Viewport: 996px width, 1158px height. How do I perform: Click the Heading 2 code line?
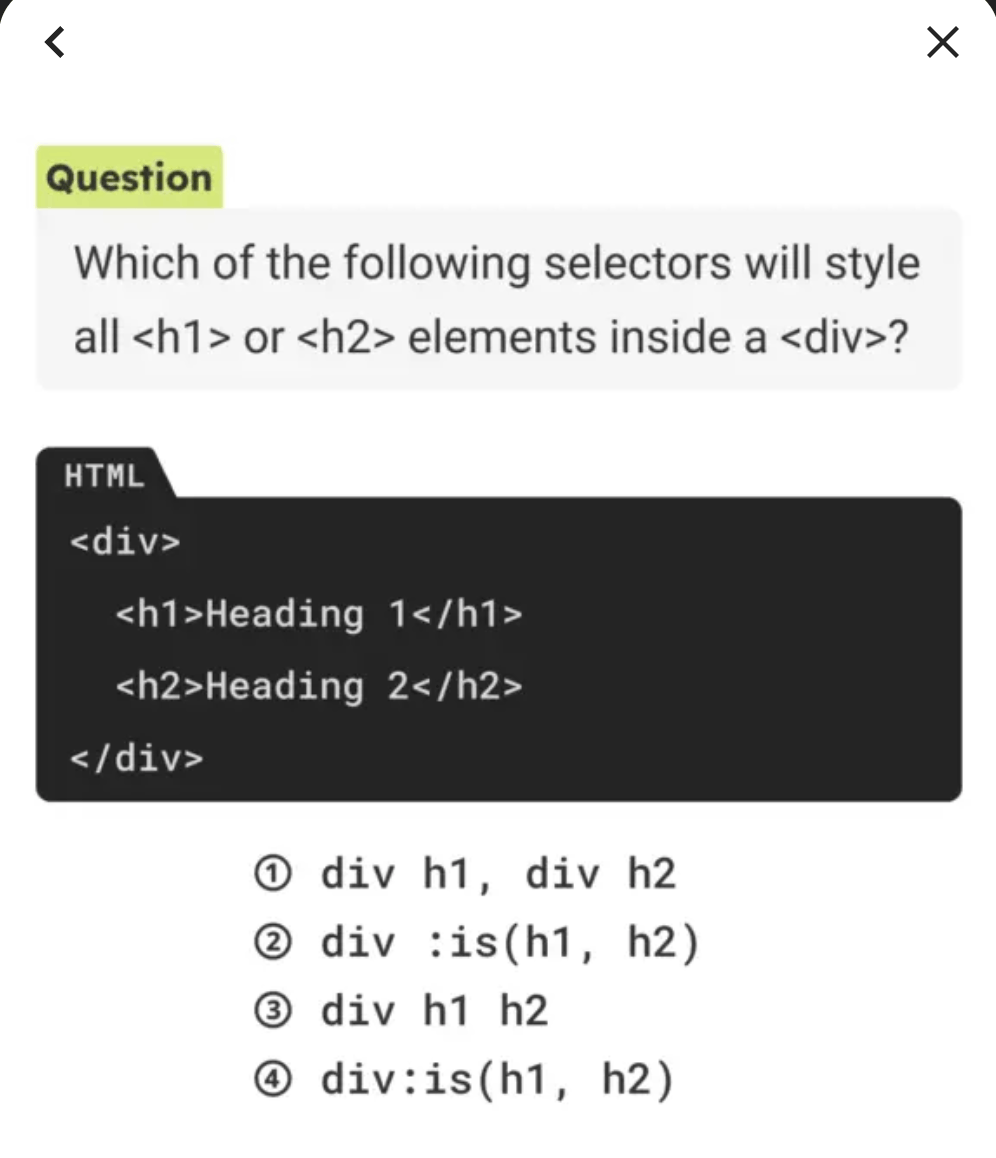(x=319, y=686)
